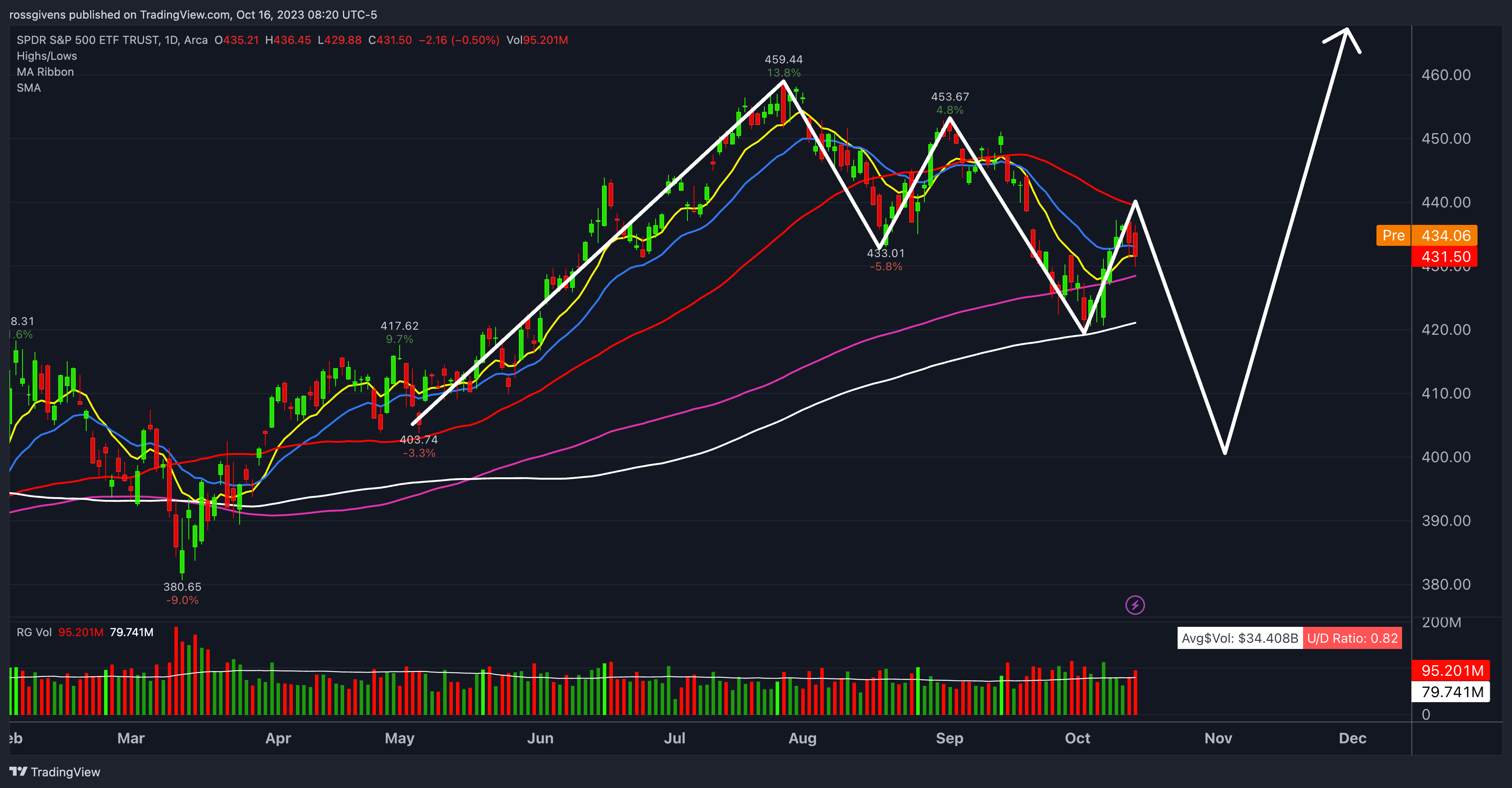
Task: Click the Sep label on time axis
Action: [x=950, y=738]
